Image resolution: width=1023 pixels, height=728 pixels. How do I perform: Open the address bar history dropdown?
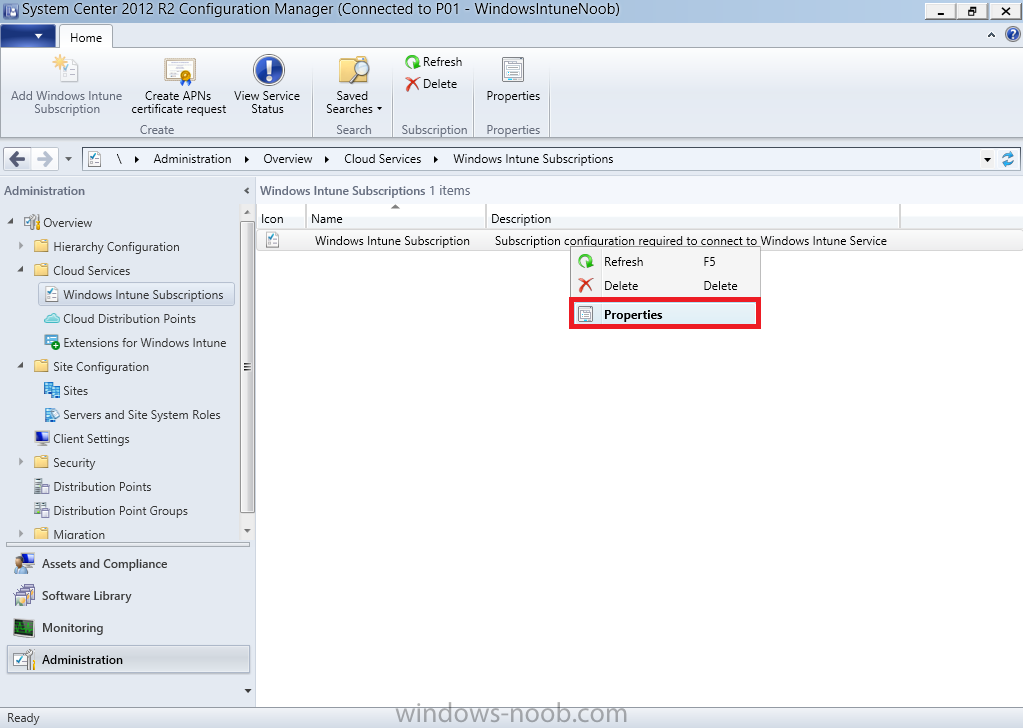tap(987, 159)
